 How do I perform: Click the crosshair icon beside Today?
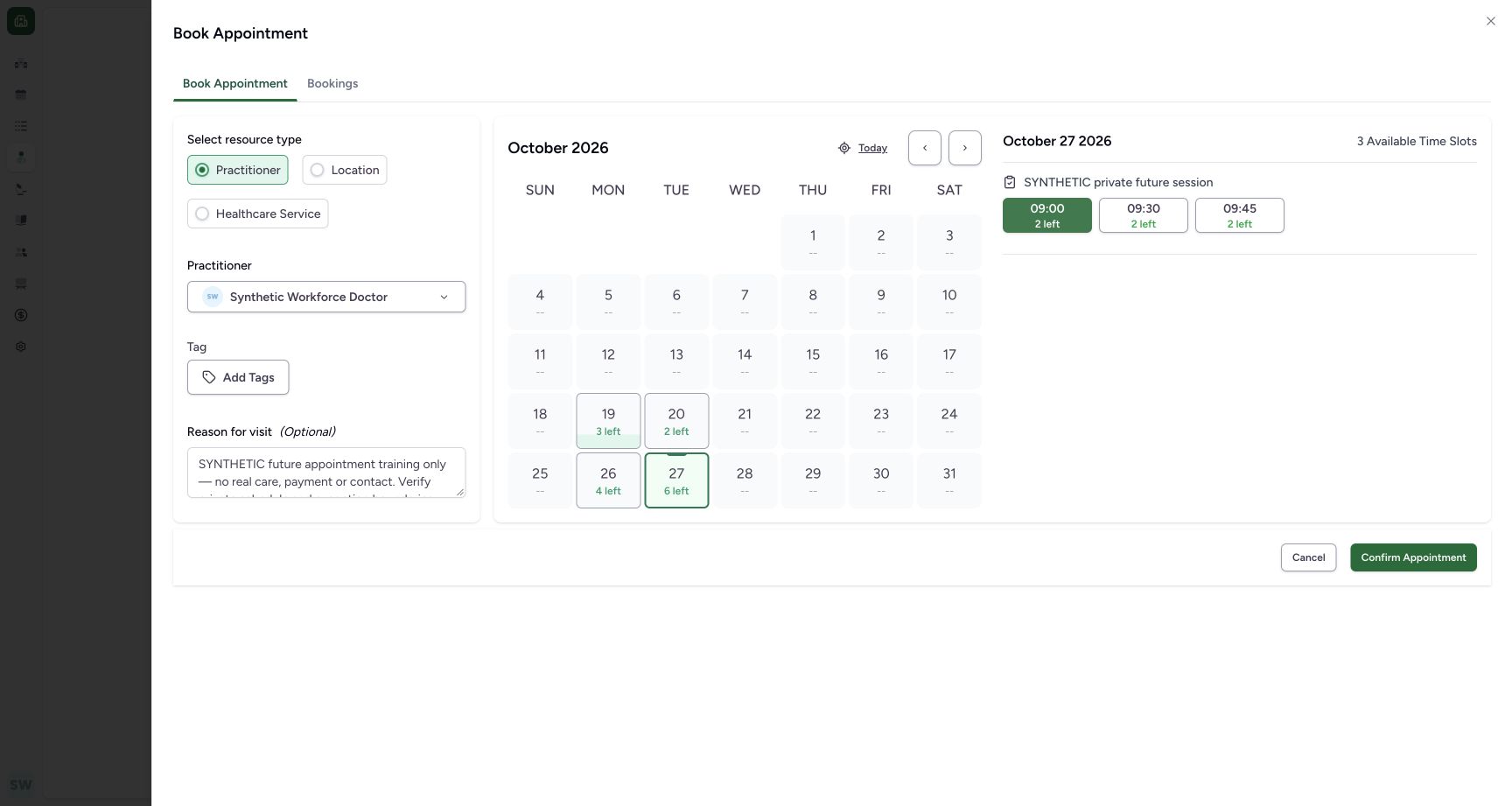click(844, 148)
